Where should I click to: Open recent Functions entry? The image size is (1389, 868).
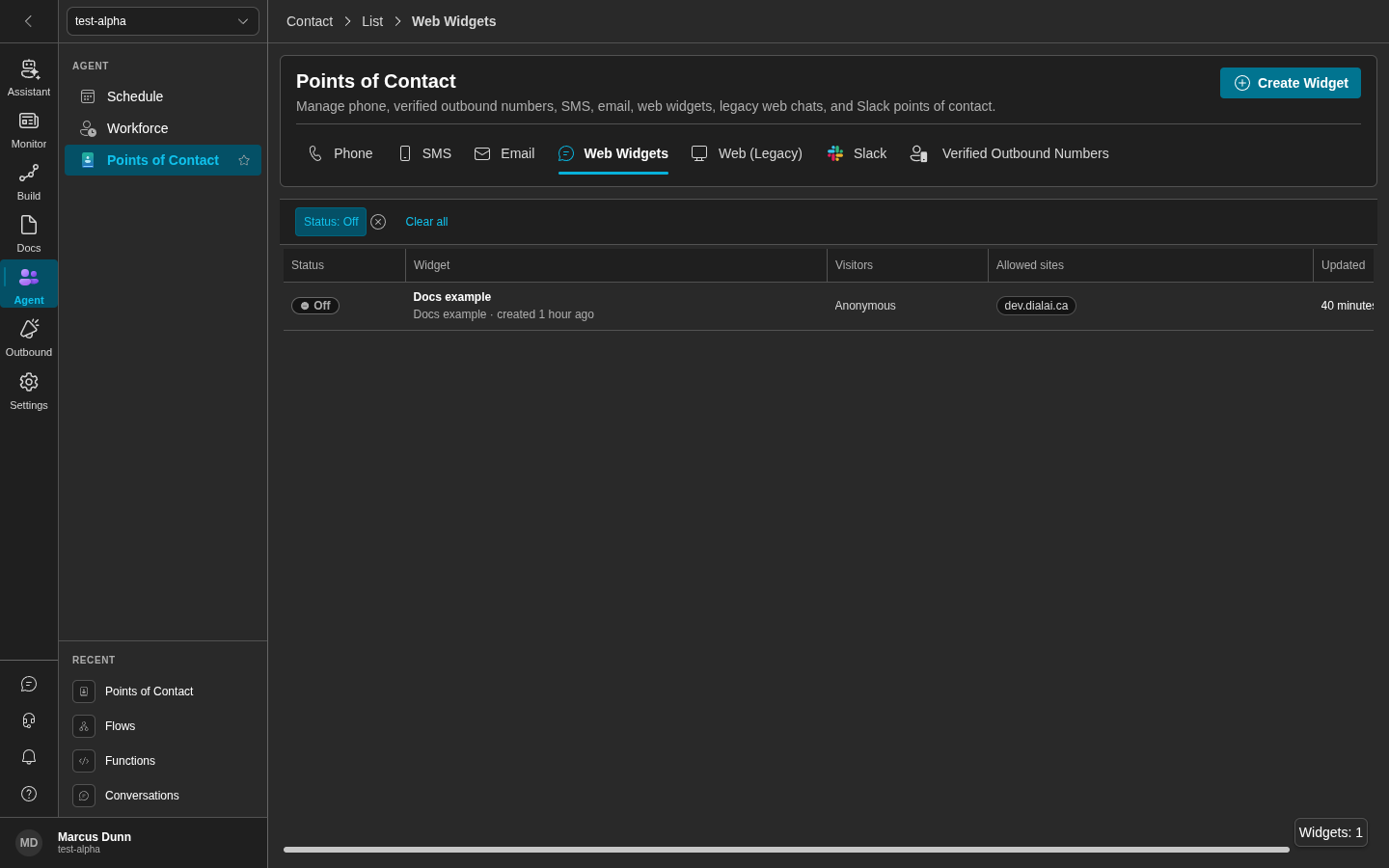163,761
